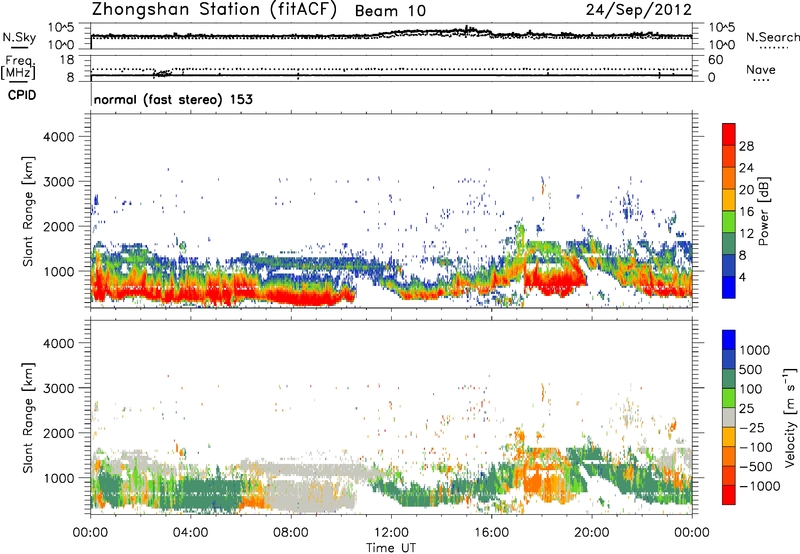Viewport: 800px width, 554px height.
Task: Click the bright blue bottom Power colorbar segment
Action: [729, 287]
